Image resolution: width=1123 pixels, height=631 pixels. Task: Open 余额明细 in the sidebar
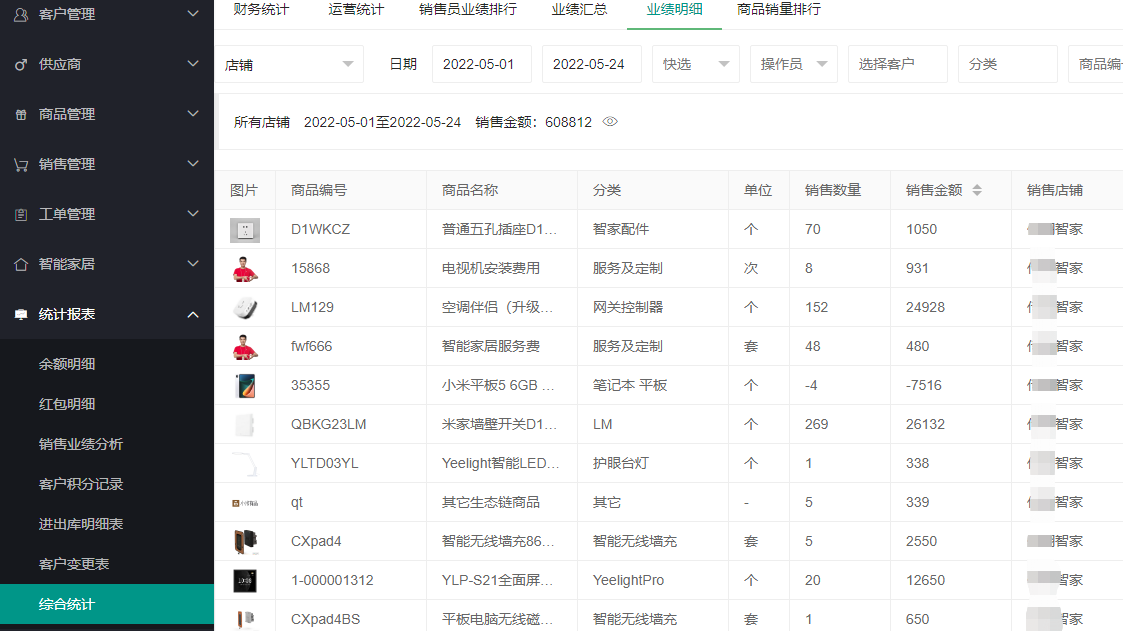click(67, 365)
